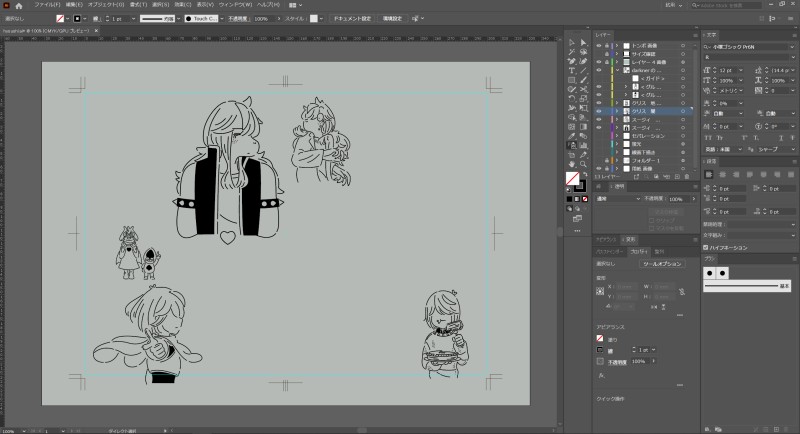The width and height of the screenshot is (800, 434).
Task: Open the ファイル(F) menu
Action: 47,5
